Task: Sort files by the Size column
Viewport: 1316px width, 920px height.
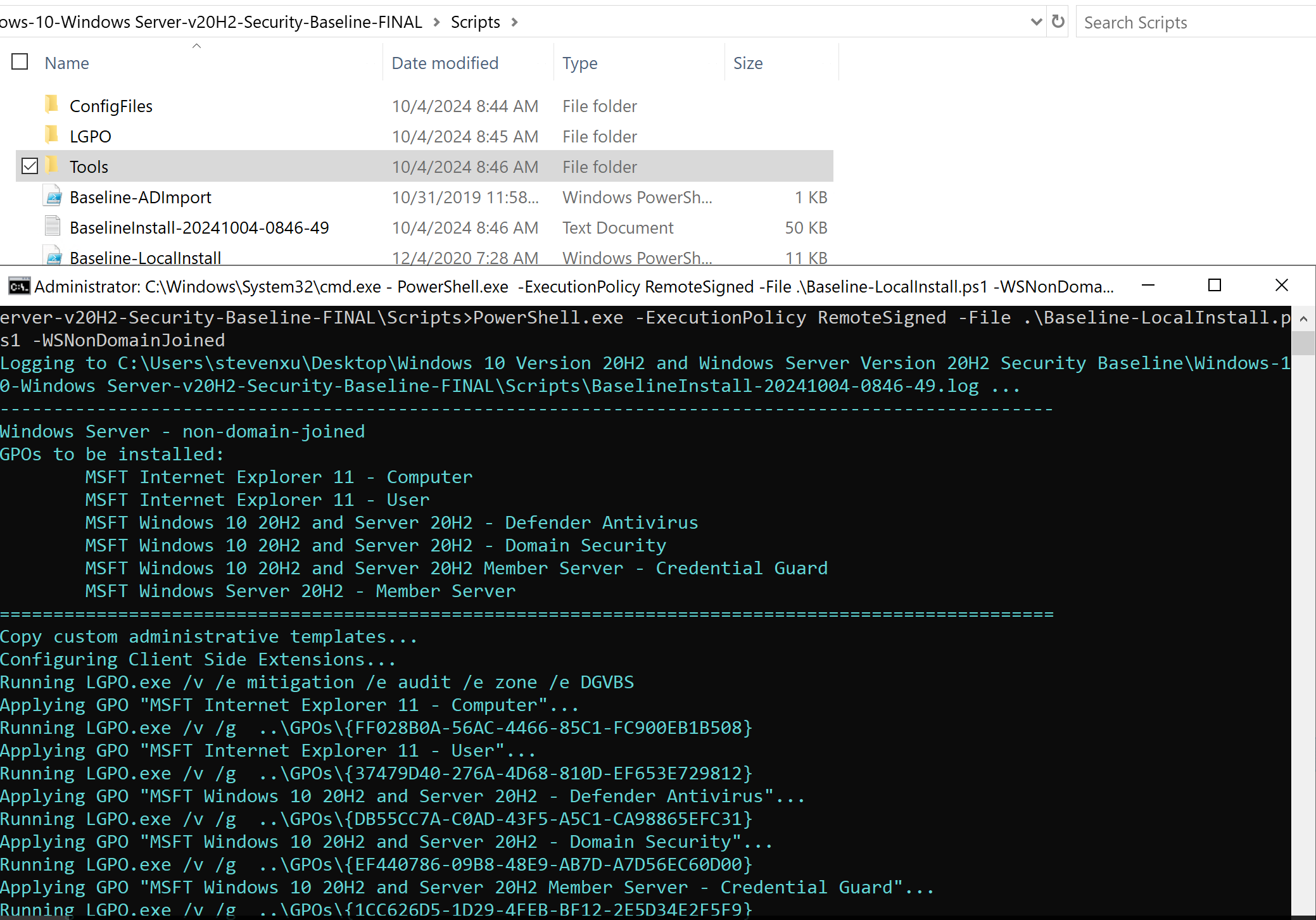Action: coord(748,63)
